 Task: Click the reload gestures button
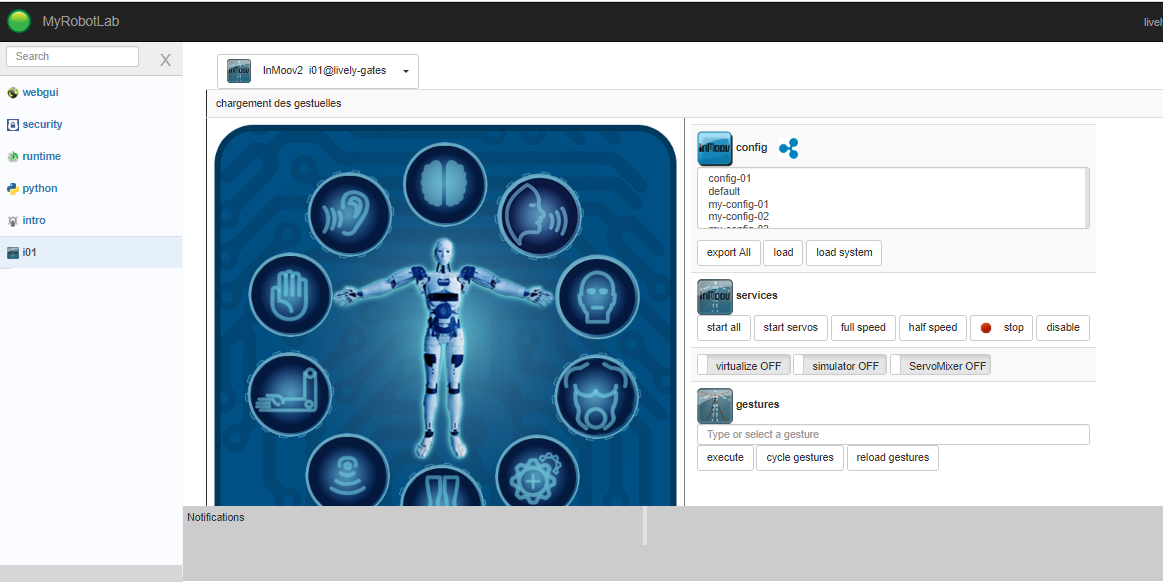[x=892, y=458]
